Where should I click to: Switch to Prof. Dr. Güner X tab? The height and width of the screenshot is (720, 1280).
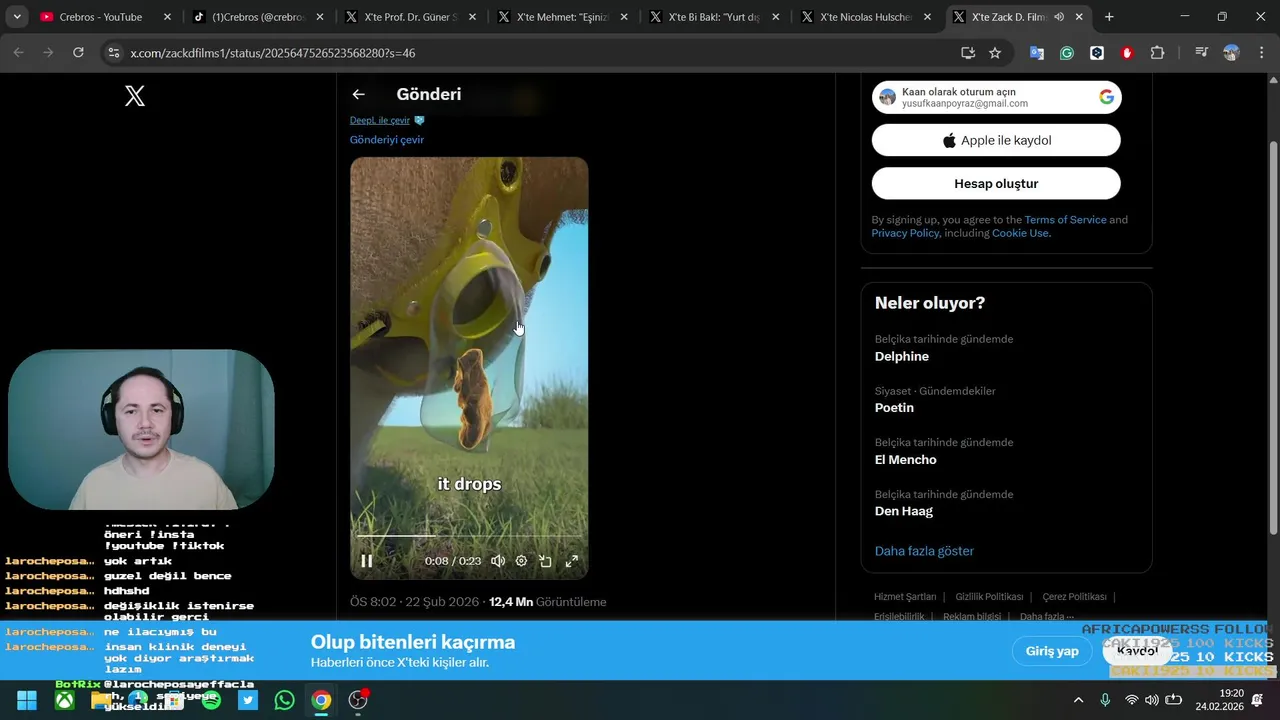tap(410, 17)
